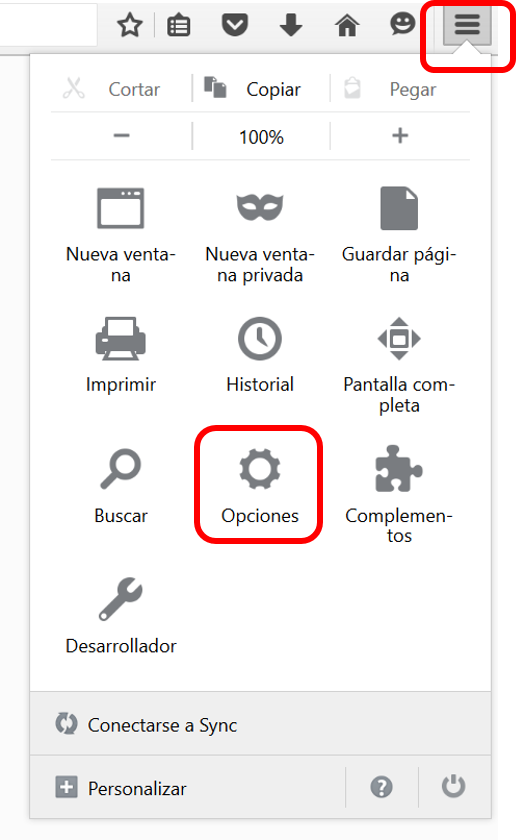This screenshot has height=840, width=516.
Task: Zoom in with plus button
Action: point(400,136)
